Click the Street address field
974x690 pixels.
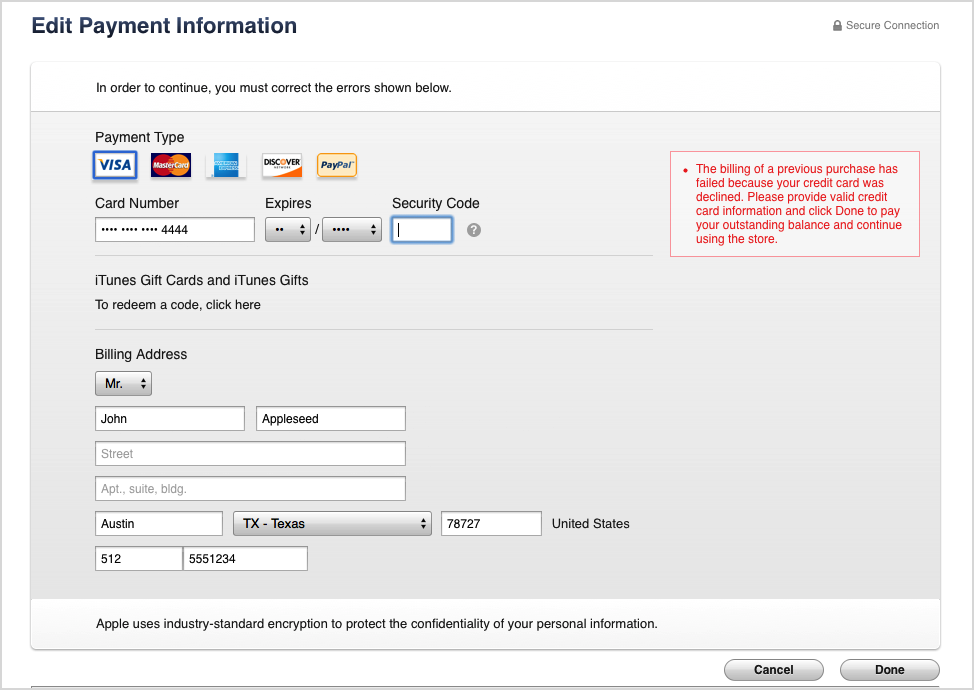250,454
